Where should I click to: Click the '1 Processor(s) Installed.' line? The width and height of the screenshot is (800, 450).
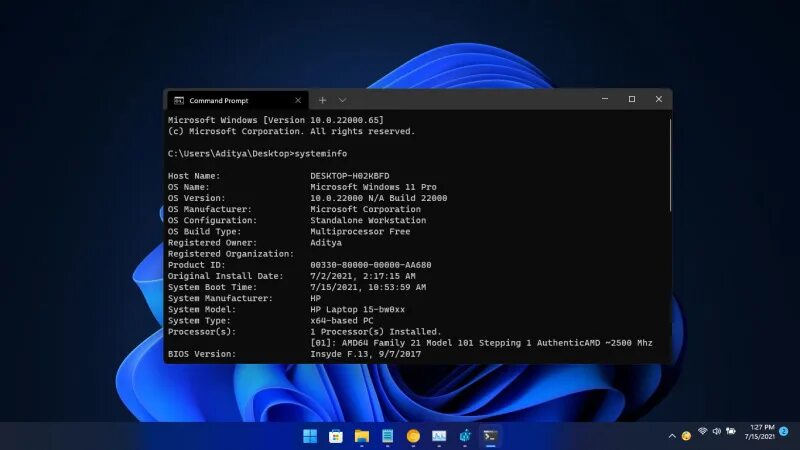(376, 332)
